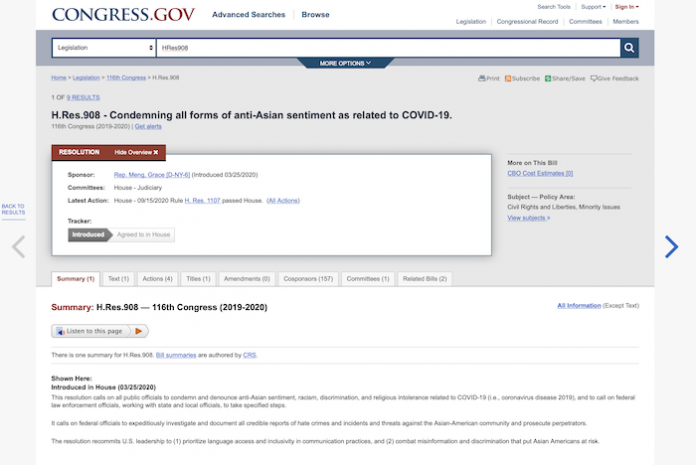The height and width of the screenshot is (465, 696).
Task: Open Search Tools link
Action: click(554, 7)
